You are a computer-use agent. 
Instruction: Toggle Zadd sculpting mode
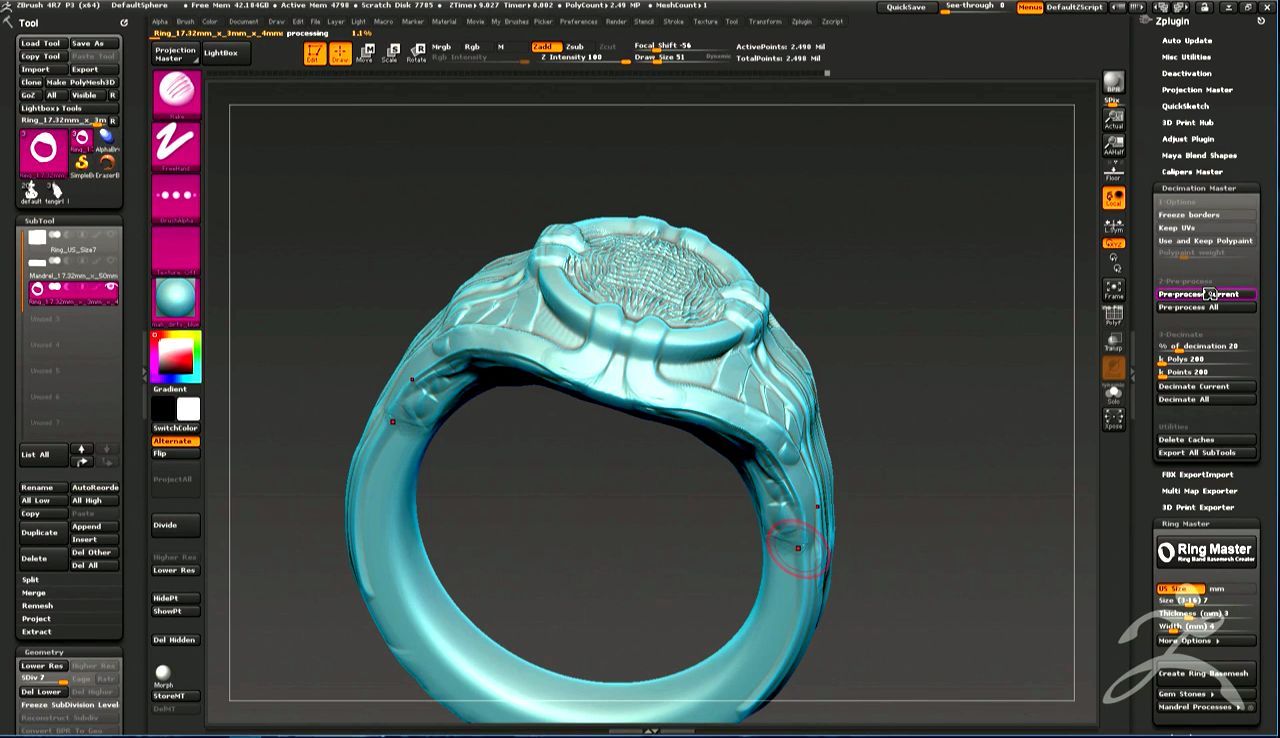pos(545,46)
